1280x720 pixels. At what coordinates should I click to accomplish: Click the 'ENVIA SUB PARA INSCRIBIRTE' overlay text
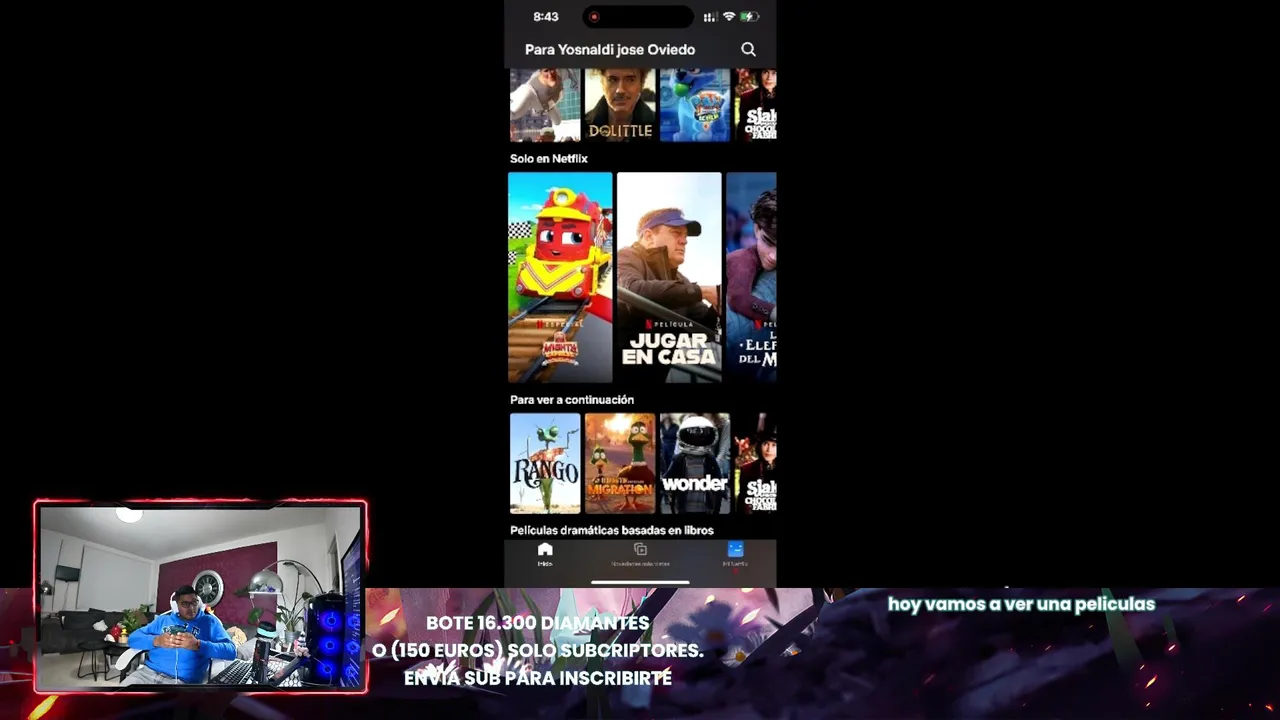538,678
